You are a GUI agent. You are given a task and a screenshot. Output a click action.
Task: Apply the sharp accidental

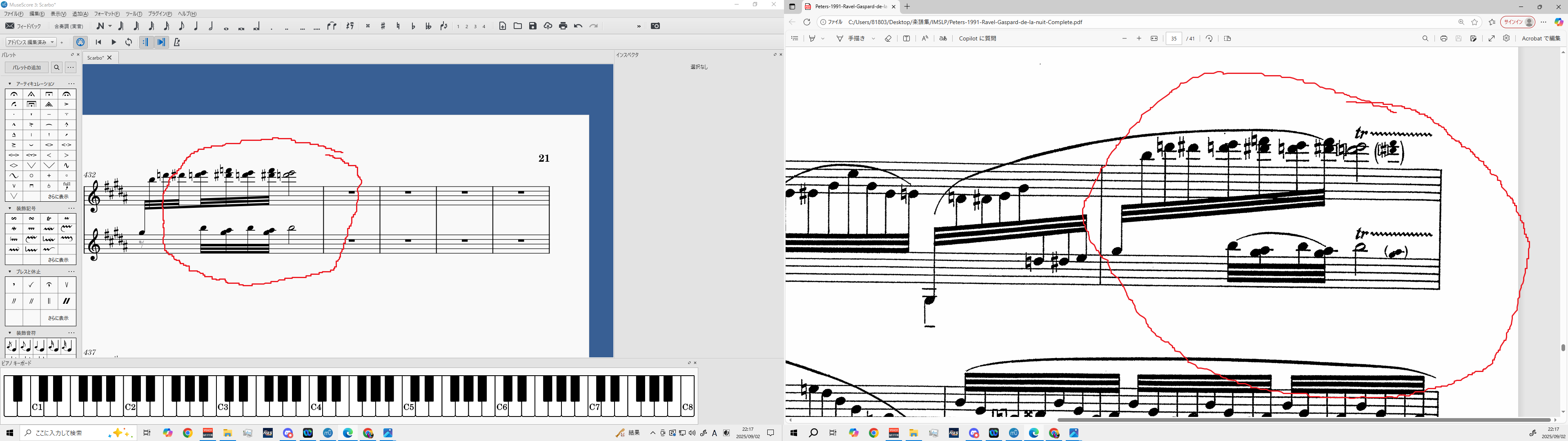383,26
